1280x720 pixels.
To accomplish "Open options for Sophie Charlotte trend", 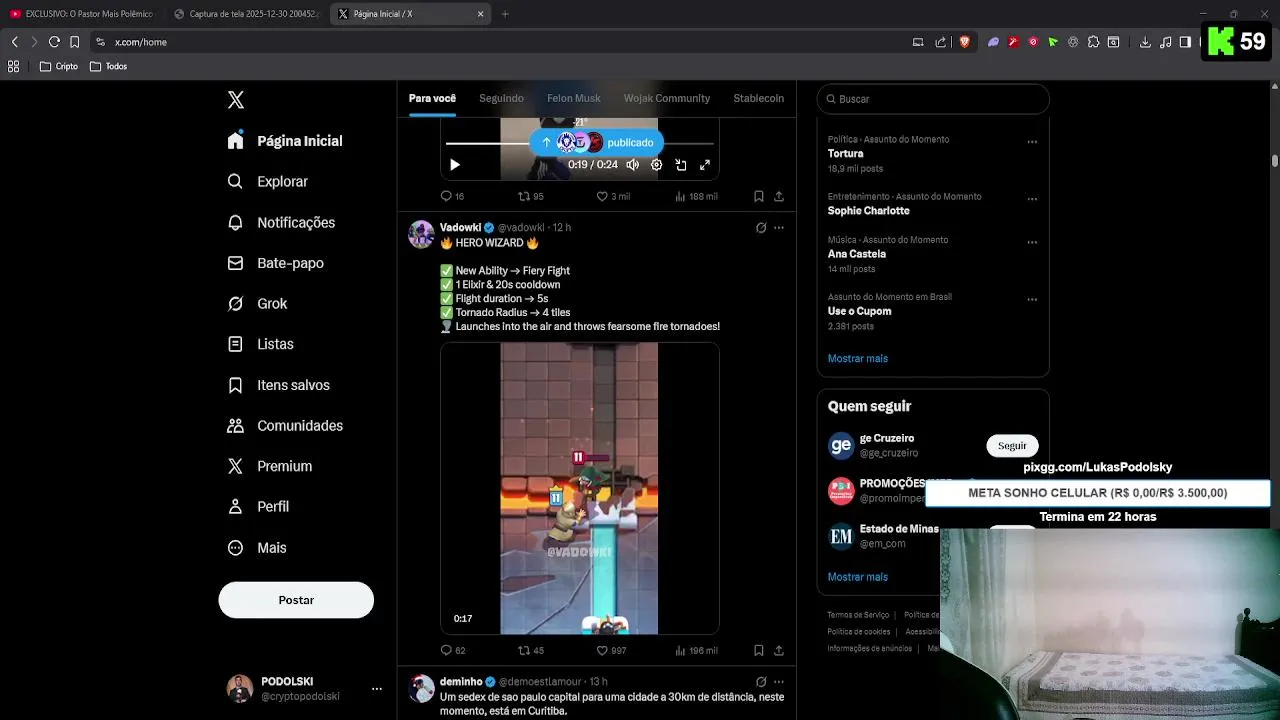I will pos(1032,199).
